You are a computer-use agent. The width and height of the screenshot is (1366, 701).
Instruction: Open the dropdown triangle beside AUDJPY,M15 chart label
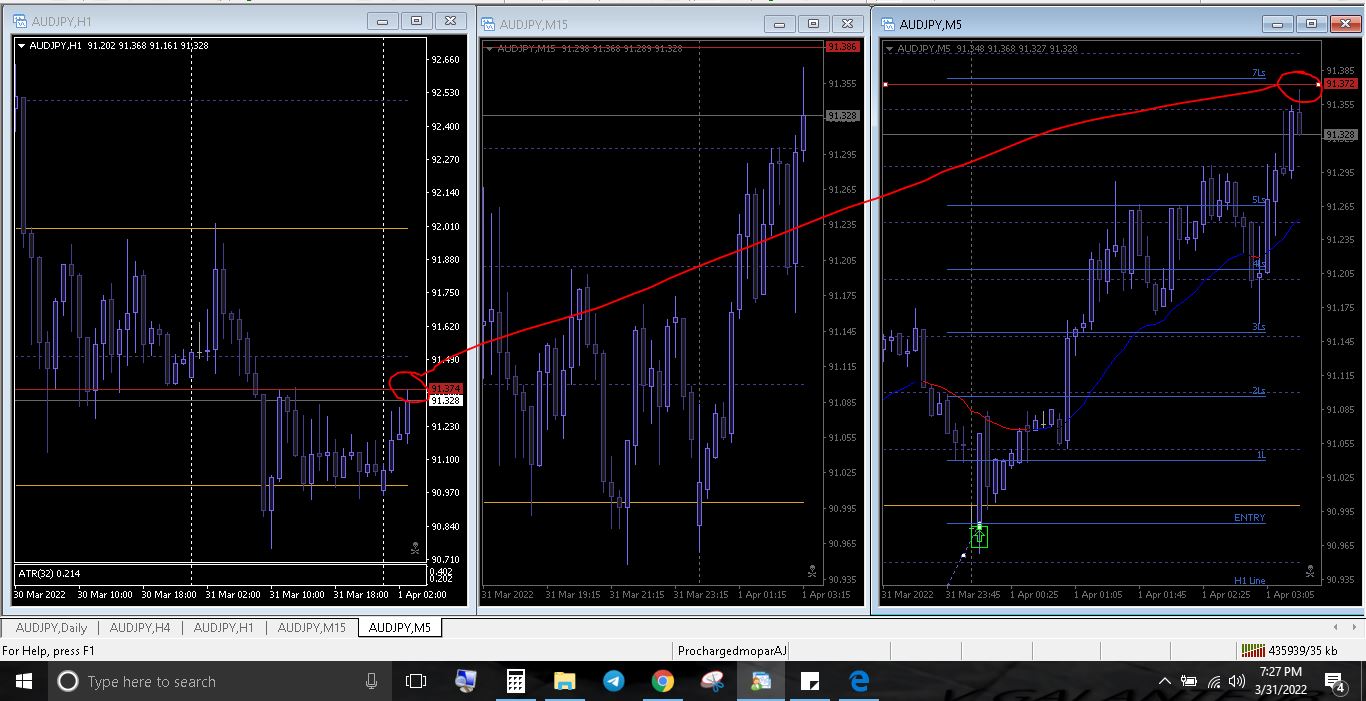[x=490, y=48]
